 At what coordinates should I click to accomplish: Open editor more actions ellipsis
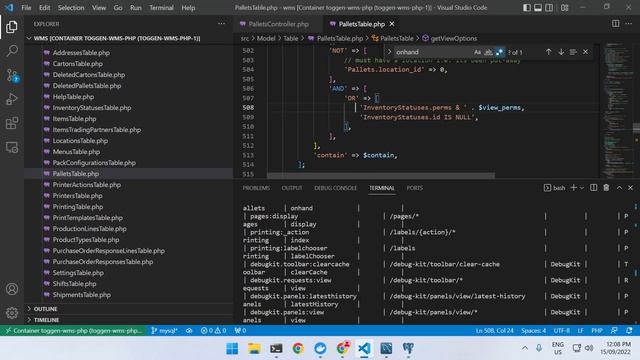(629, 24)
